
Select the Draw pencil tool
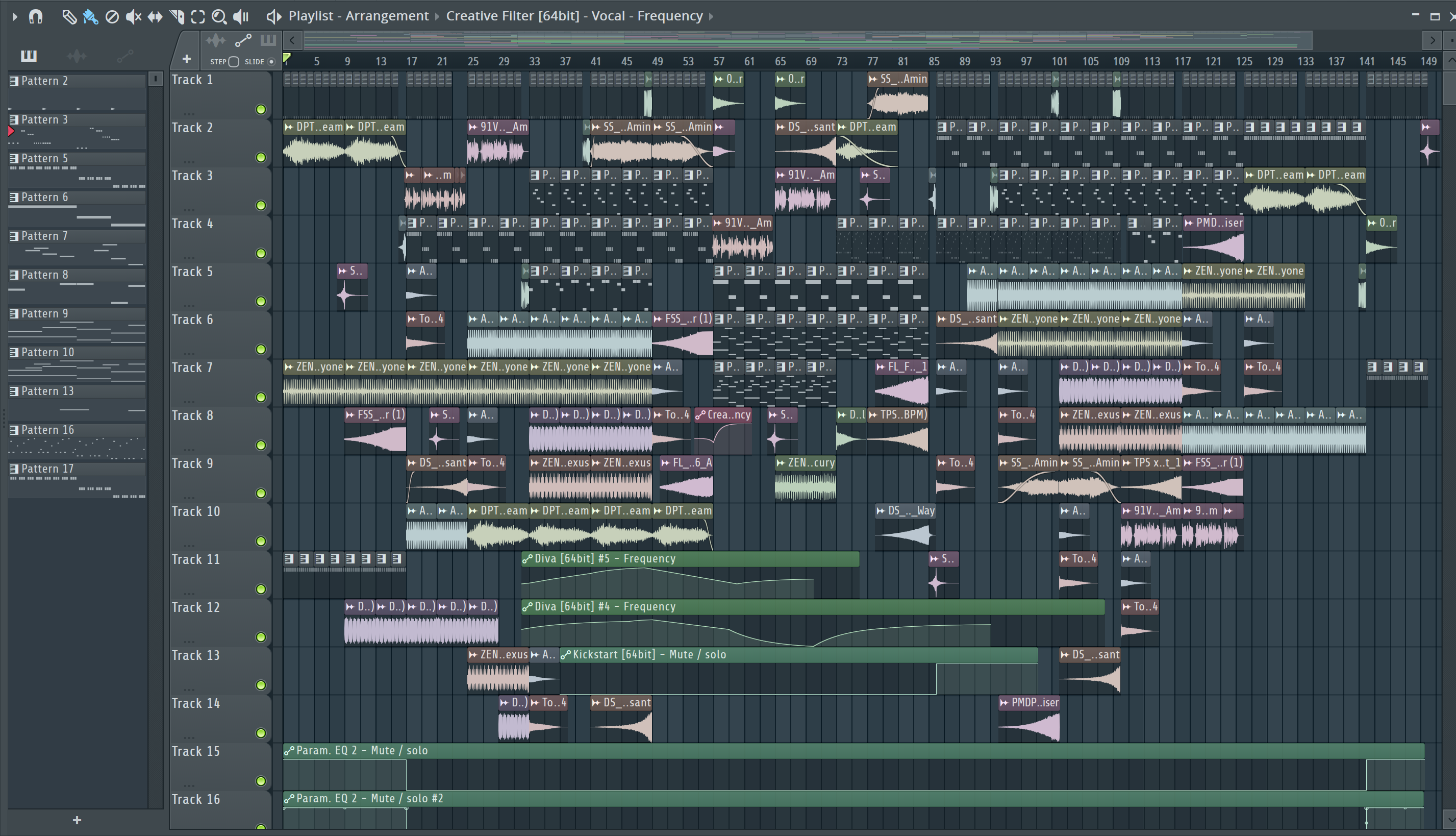click(x=69, y=16)
